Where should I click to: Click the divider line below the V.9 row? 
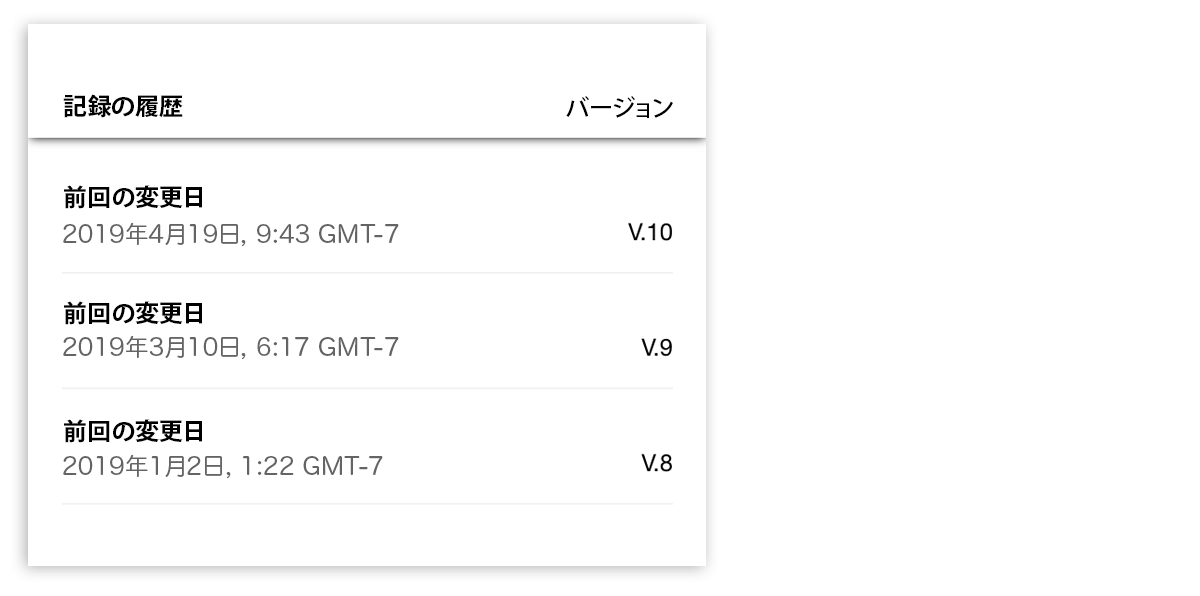pos(367,388)
